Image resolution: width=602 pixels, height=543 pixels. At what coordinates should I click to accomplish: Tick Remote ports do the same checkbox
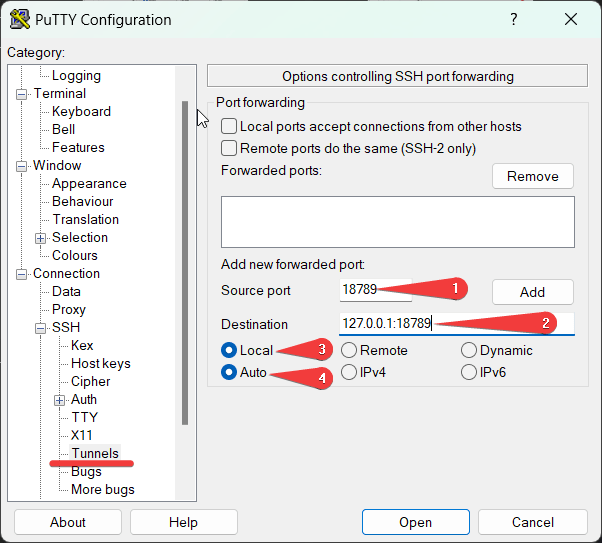pyautogui.click(x=229, y=148)
